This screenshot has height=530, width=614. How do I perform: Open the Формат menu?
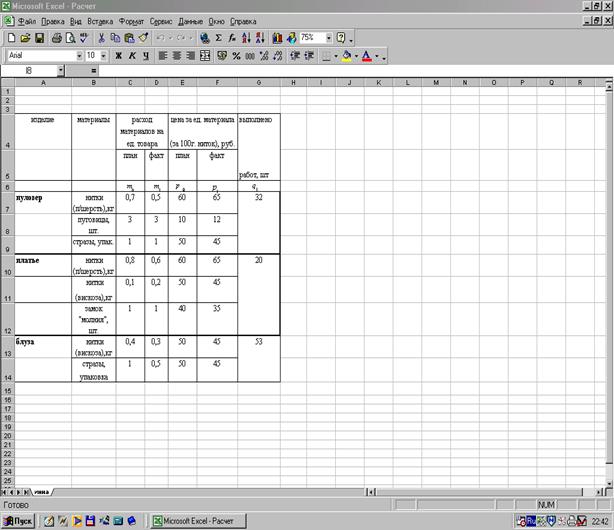pyautogui.click(x=130, y=21)
